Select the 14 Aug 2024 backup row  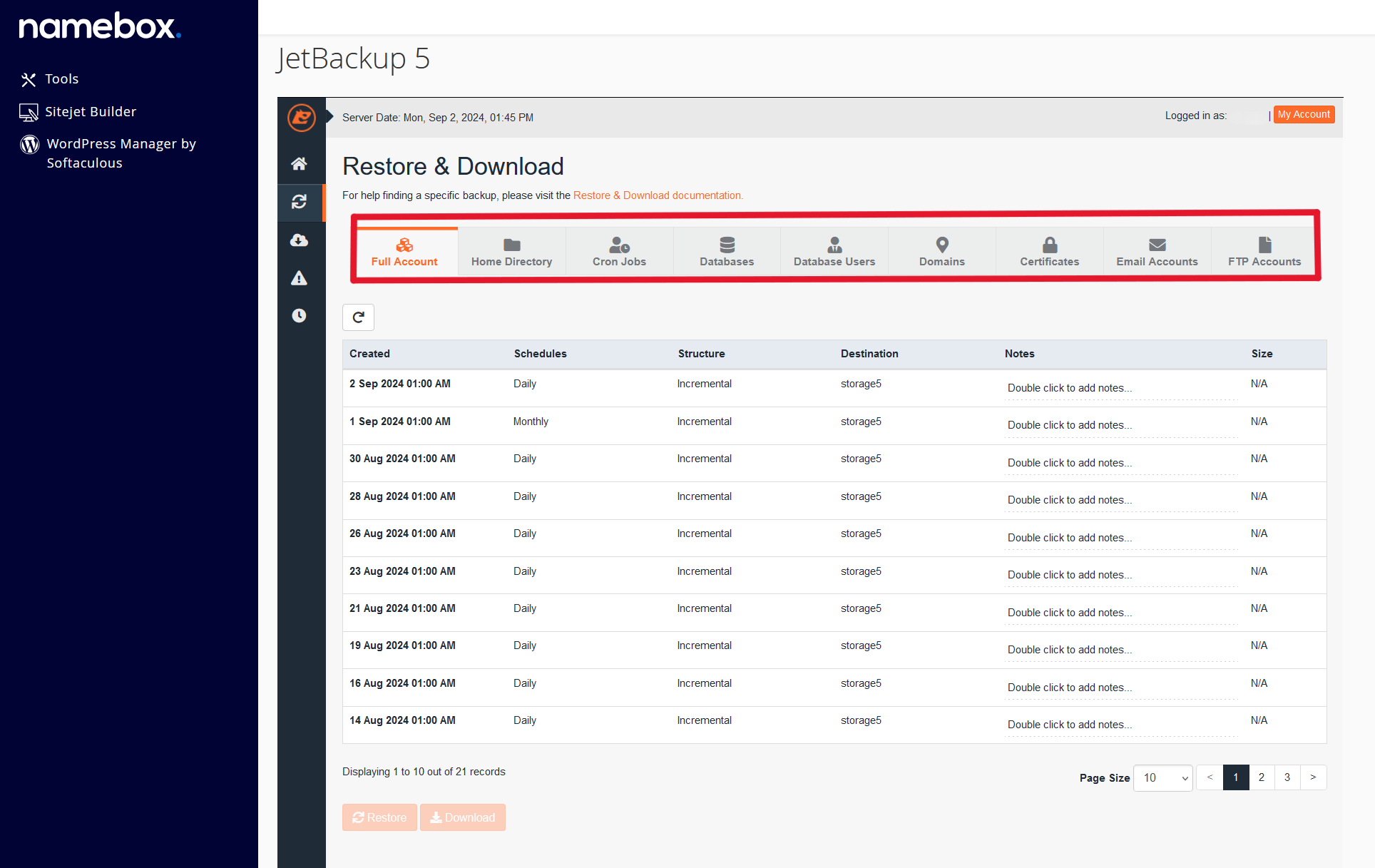[834, 725]
